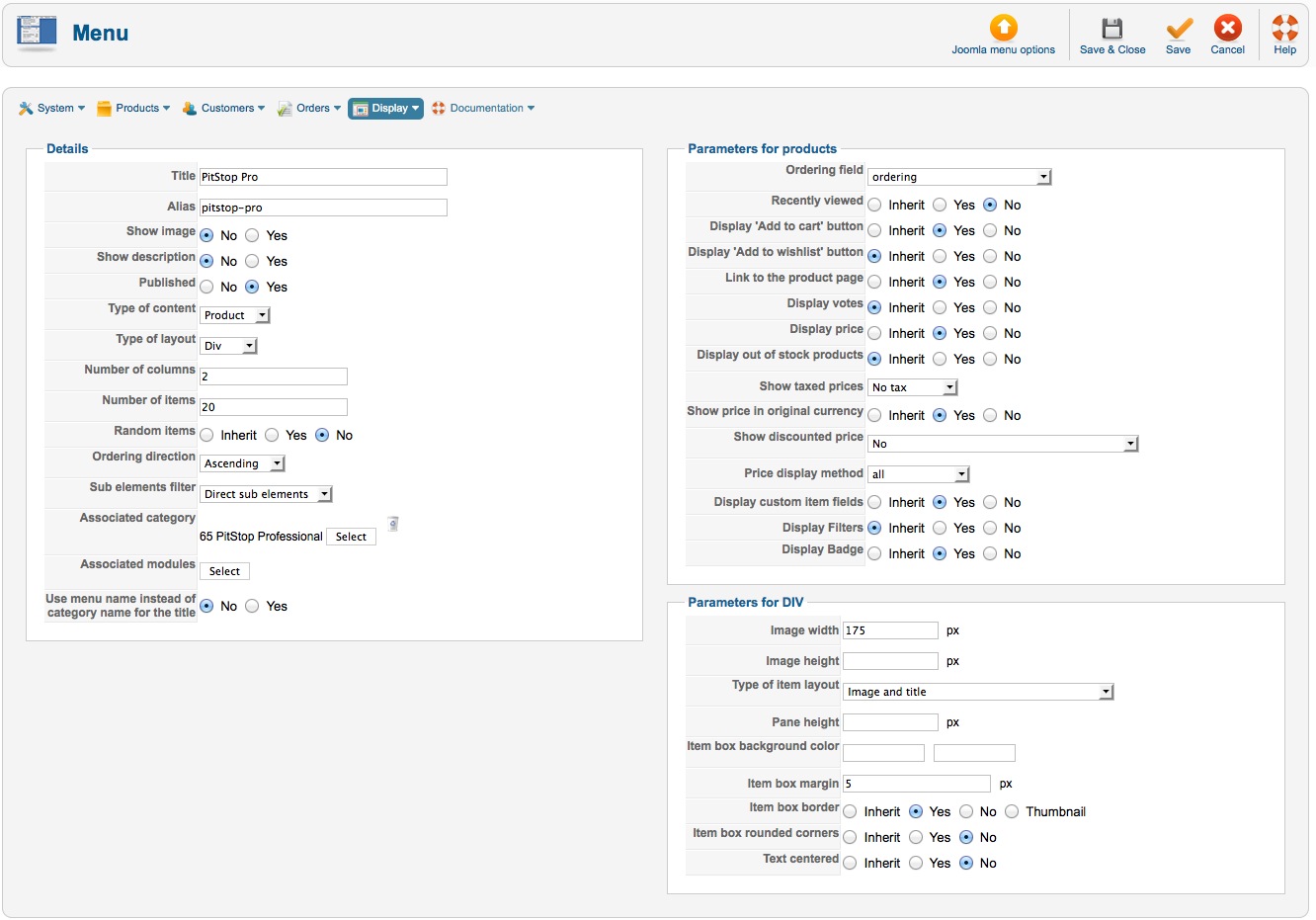Click the Save checkmark icon
Viewport: 1316px width, 920px height.
click(1179, 28)
